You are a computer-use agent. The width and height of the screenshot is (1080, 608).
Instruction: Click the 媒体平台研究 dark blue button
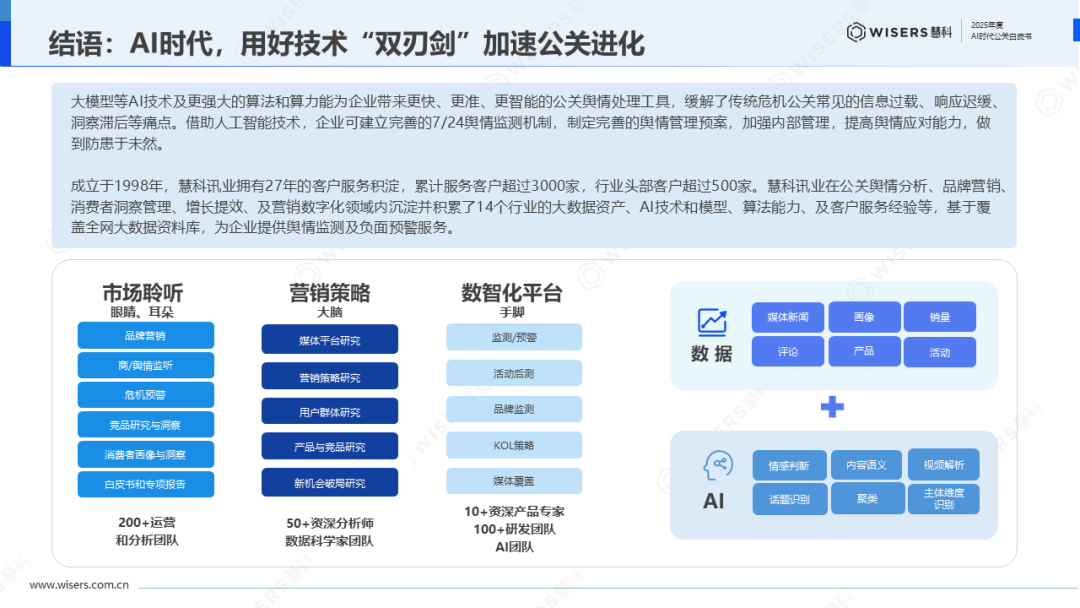point(330,340)
